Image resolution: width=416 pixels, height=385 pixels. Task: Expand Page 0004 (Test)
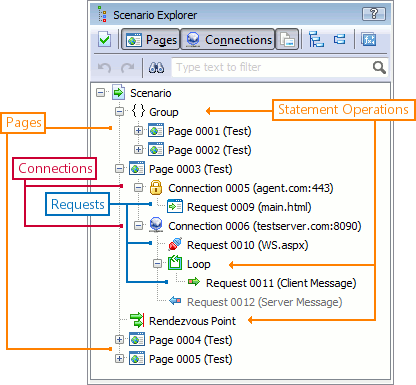[119, 339]
